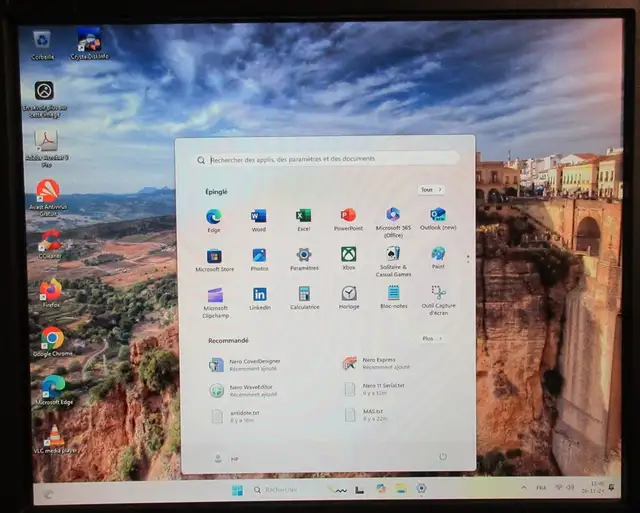Screen dimensions: 640x513
Task: Switch to the Settings gear taskbar app
Action: (x=421, y=488)
